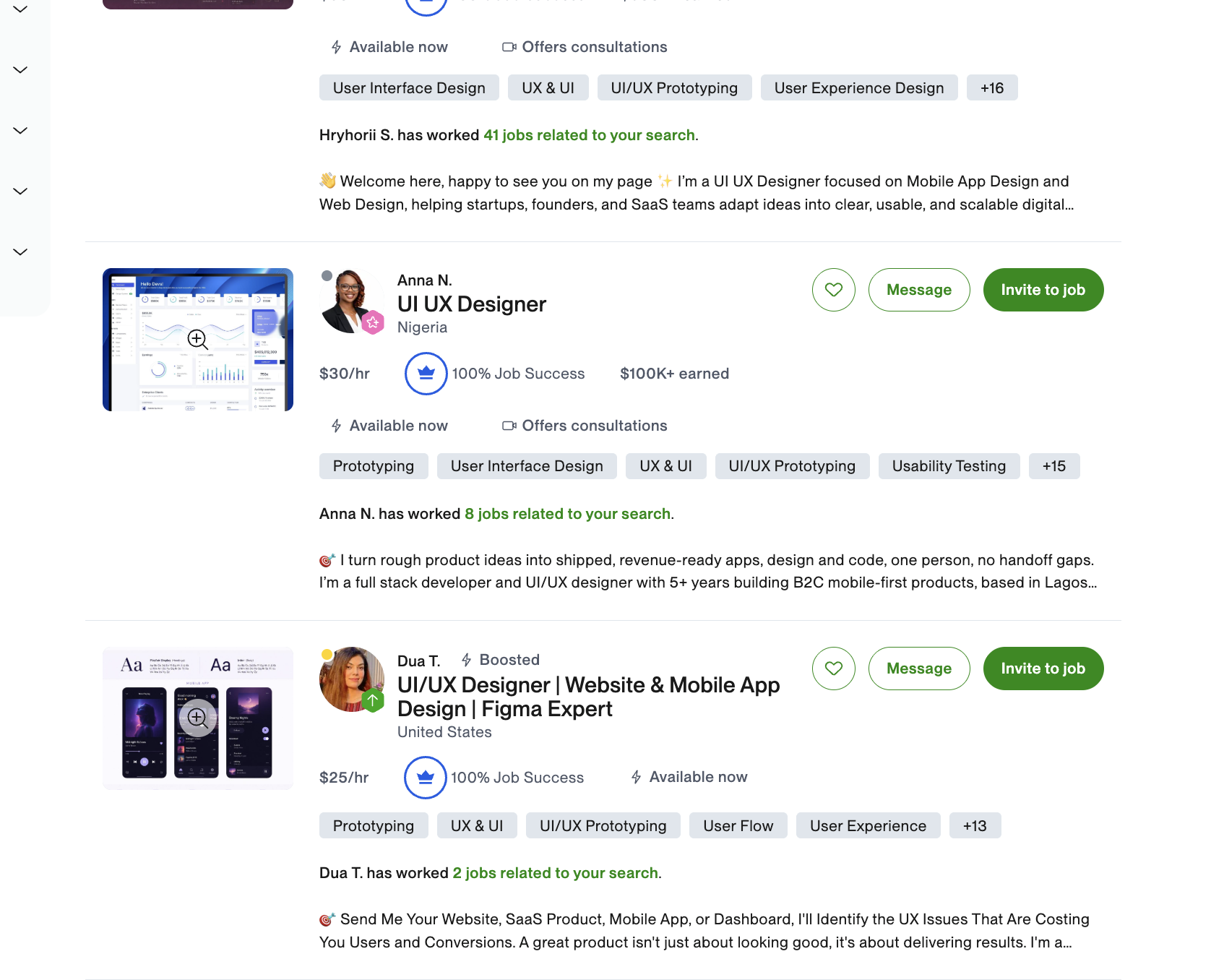1211x980 pixels.
Task: Zoom into Anna N.'s dashboard portfolio image
Action: pos(198,340)
